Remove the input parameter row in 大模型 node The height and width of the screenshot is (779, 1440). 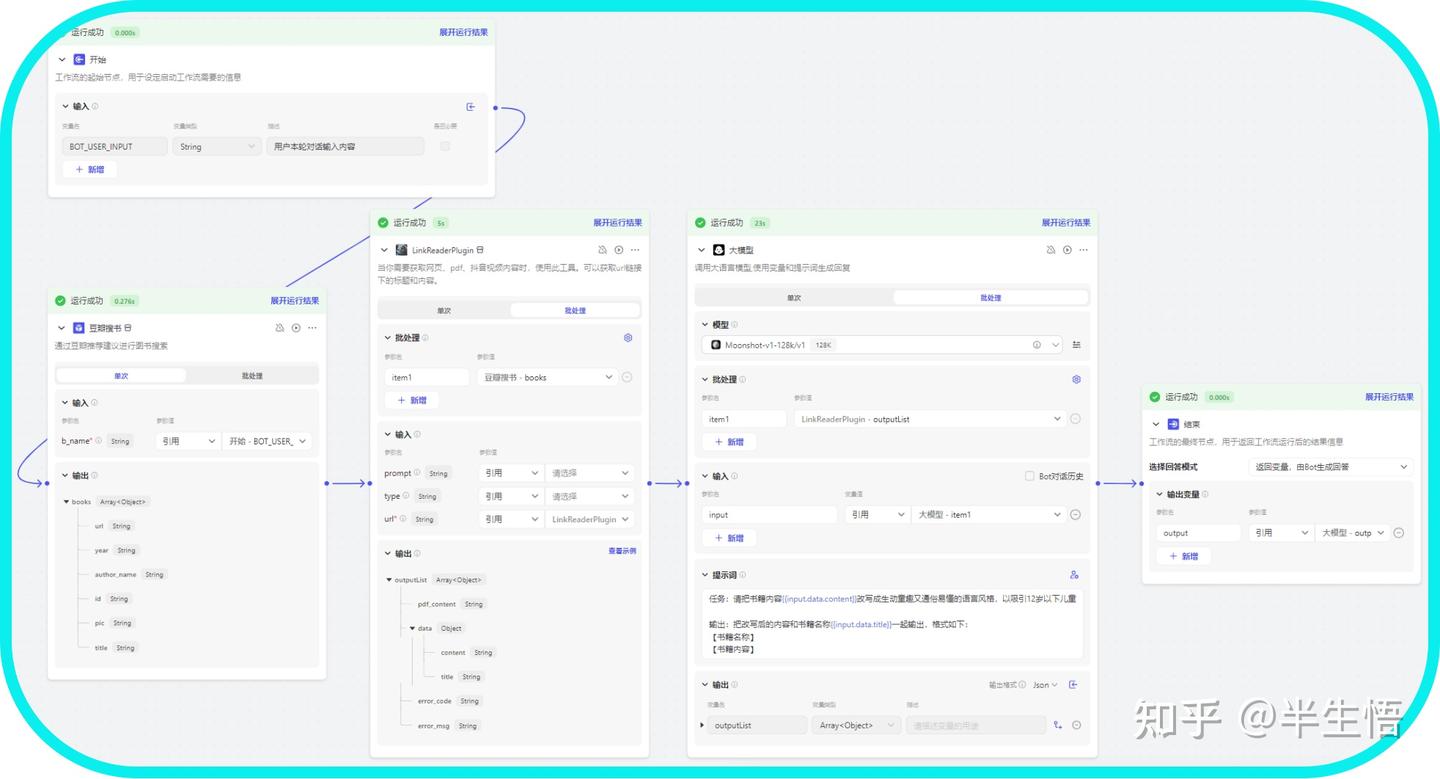[x=1075, y=515]
